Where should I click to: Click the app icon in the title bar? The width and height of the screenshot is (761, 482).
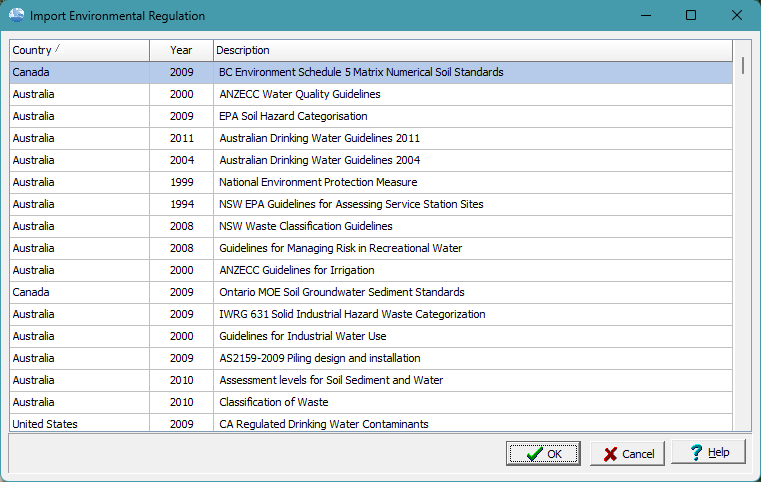(x=15, y=15)
